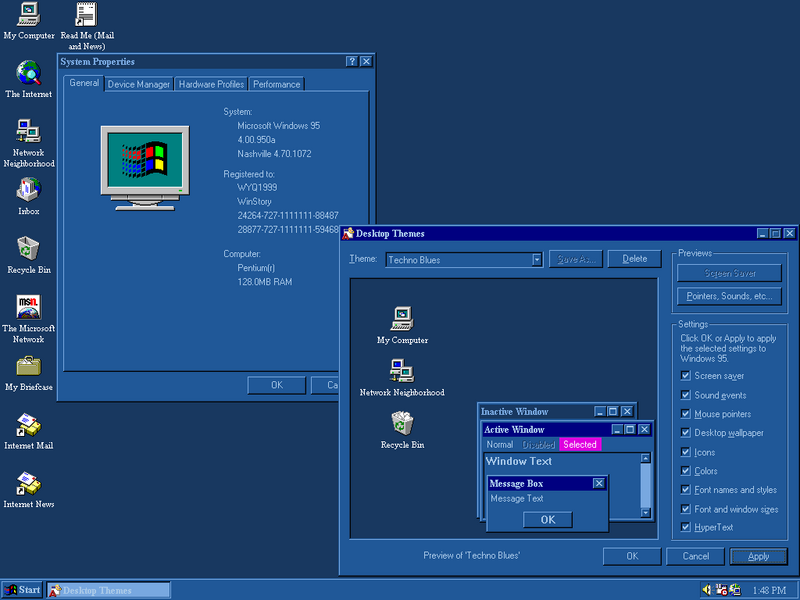This screenshot has height=600, width=800.
Task: Switch to the Device Manager tab
Action: pyautogui.click(x=139, y=85)
